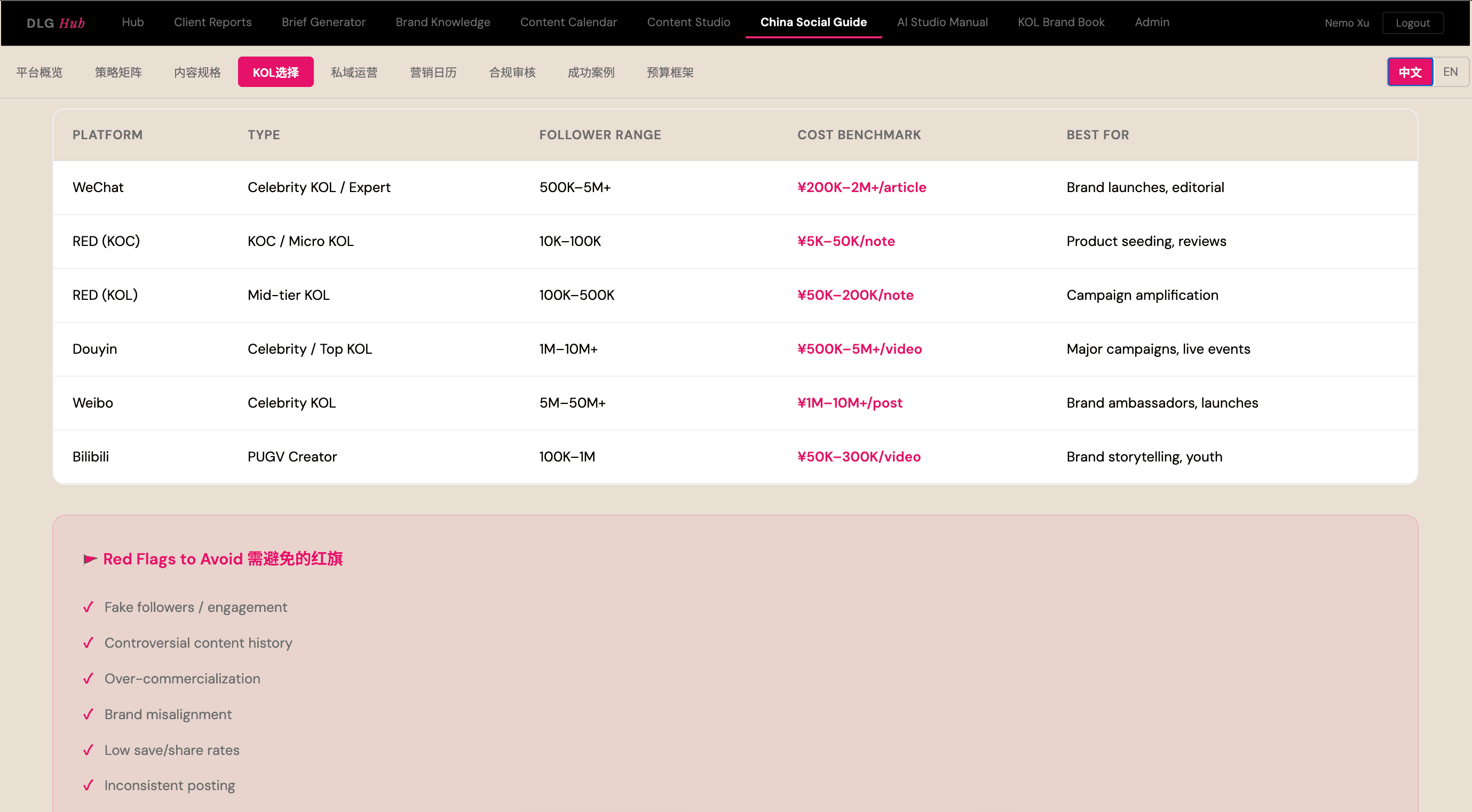Go to the 平台概览 tab
The width and height of the screenshot is (1472, 812).
point(39,73)
